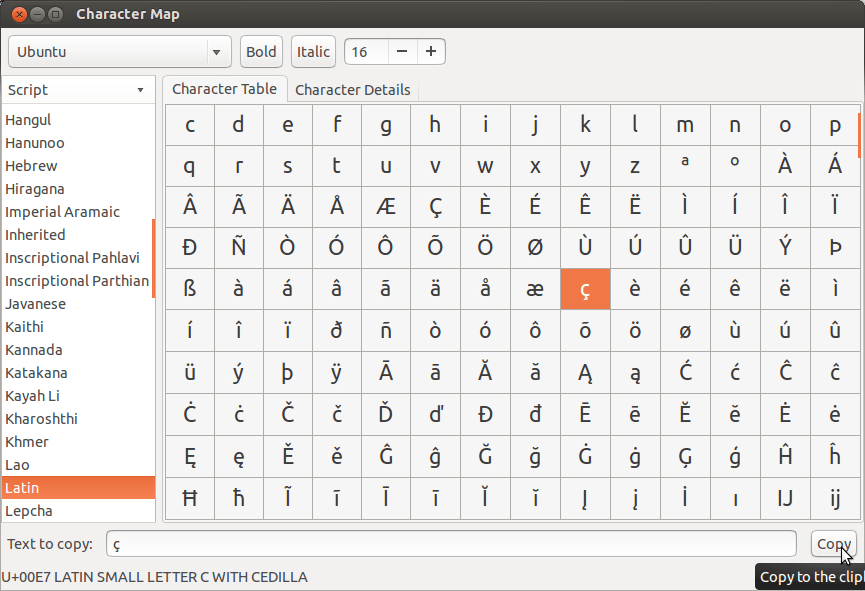The image size is (865, 591).
Task: Open the Ubuntu font family dropdown
Action: [119, 51]
